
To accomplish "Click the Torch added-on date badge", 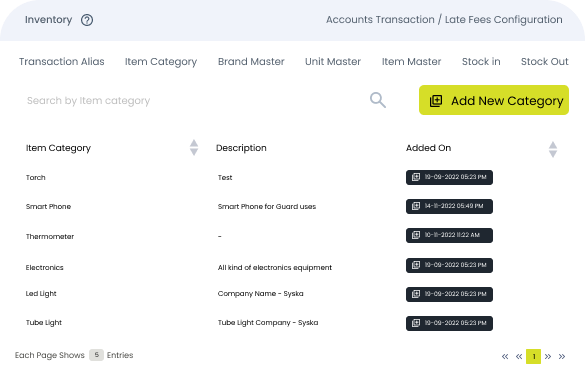I will coord(449,177).
